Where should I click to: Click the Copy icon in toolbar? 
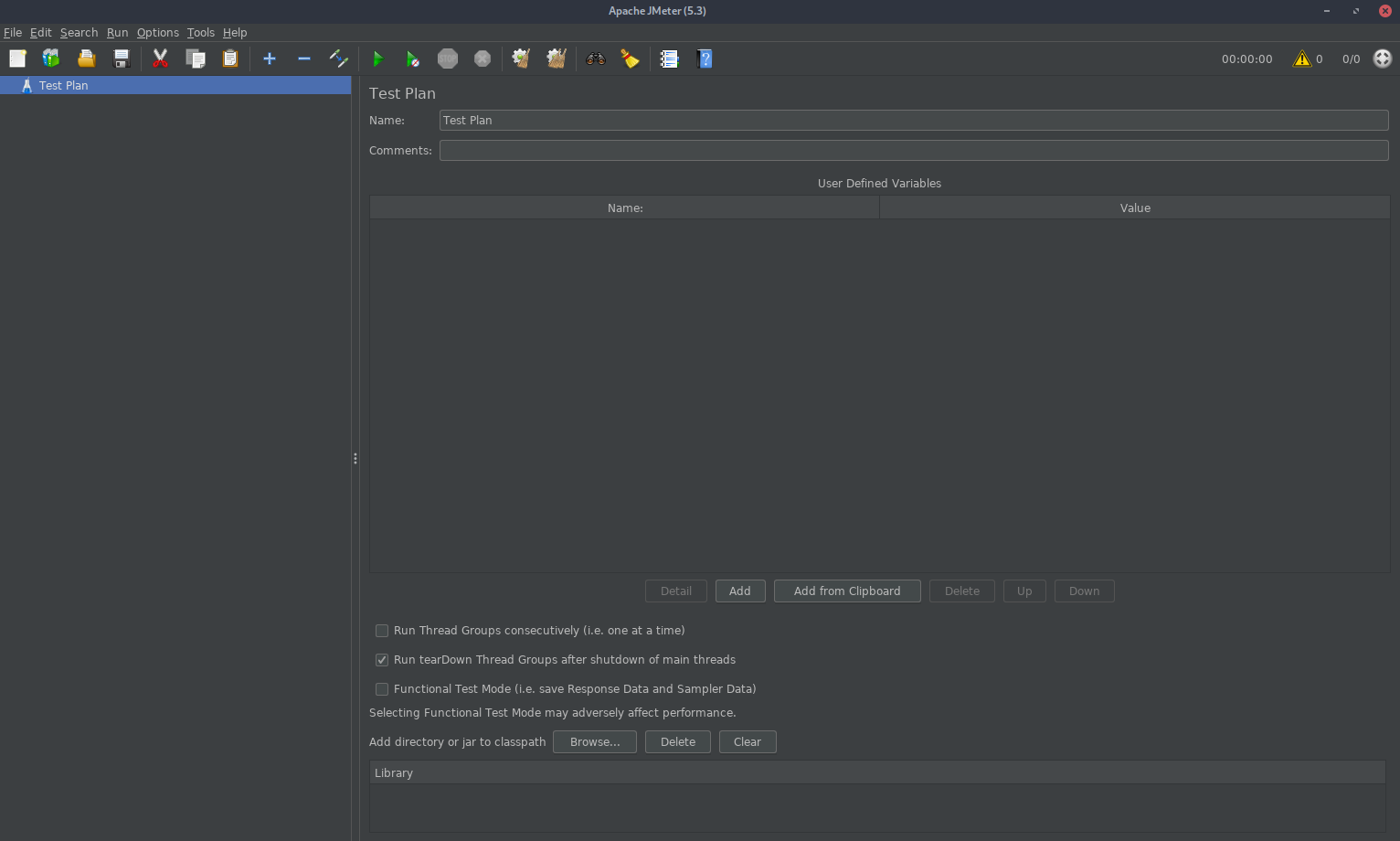click(x=196, y=59)
